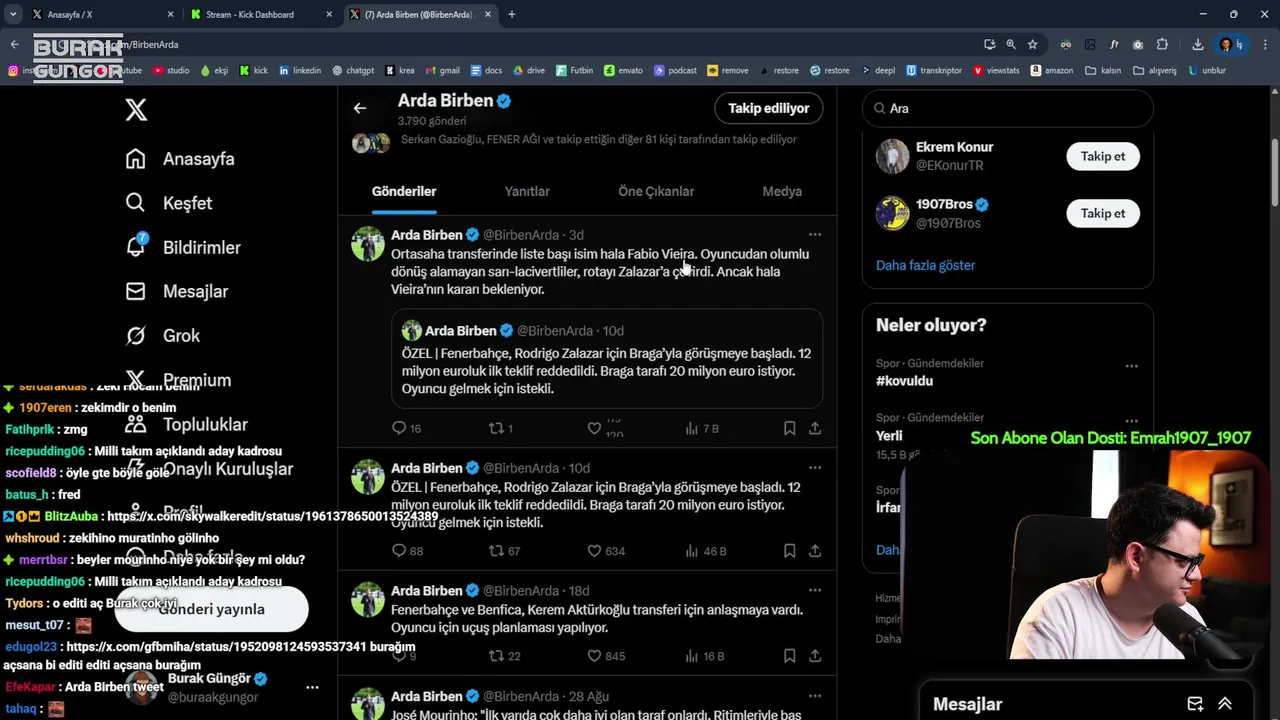View analytics showing 46 B views
Viewport: 1280px width, 720px height.
tap(706, 551)
